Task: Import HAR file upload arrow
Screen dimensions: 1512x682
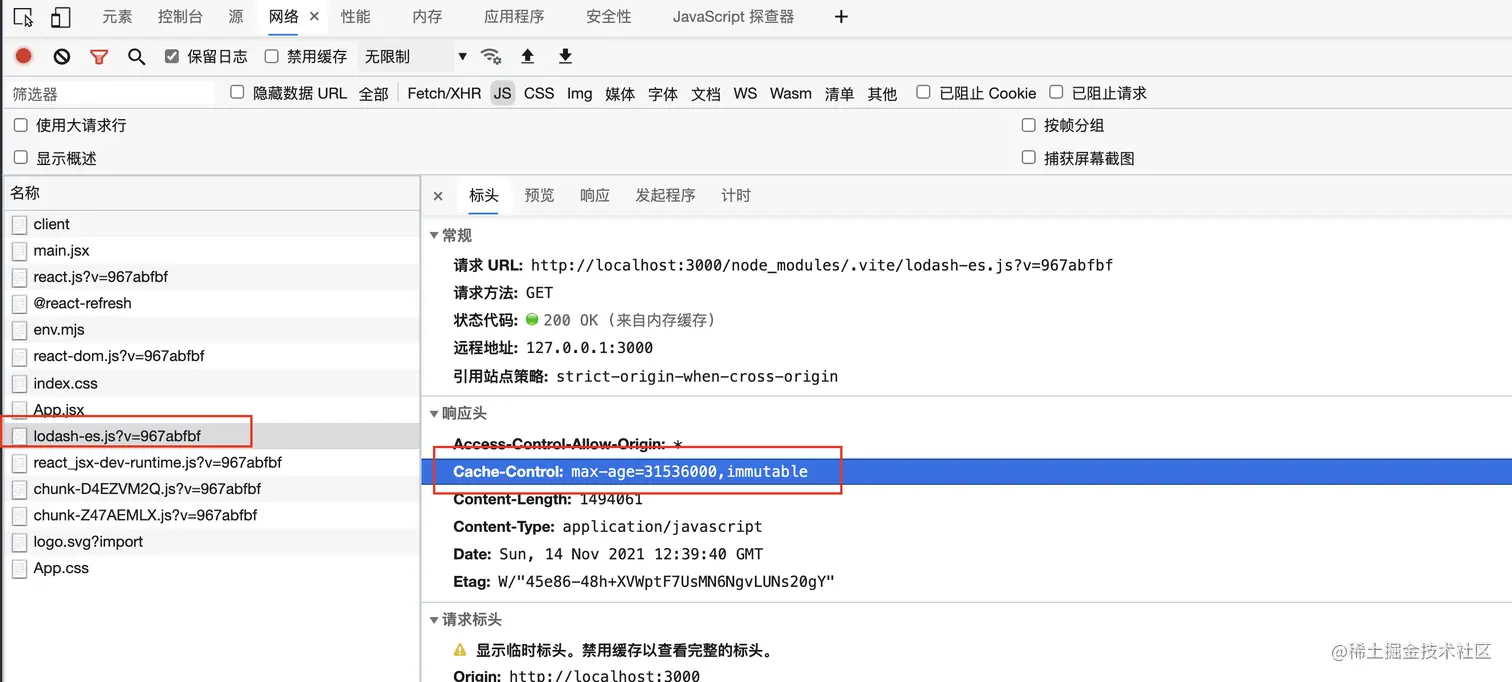Action: (x=528, y=56)
